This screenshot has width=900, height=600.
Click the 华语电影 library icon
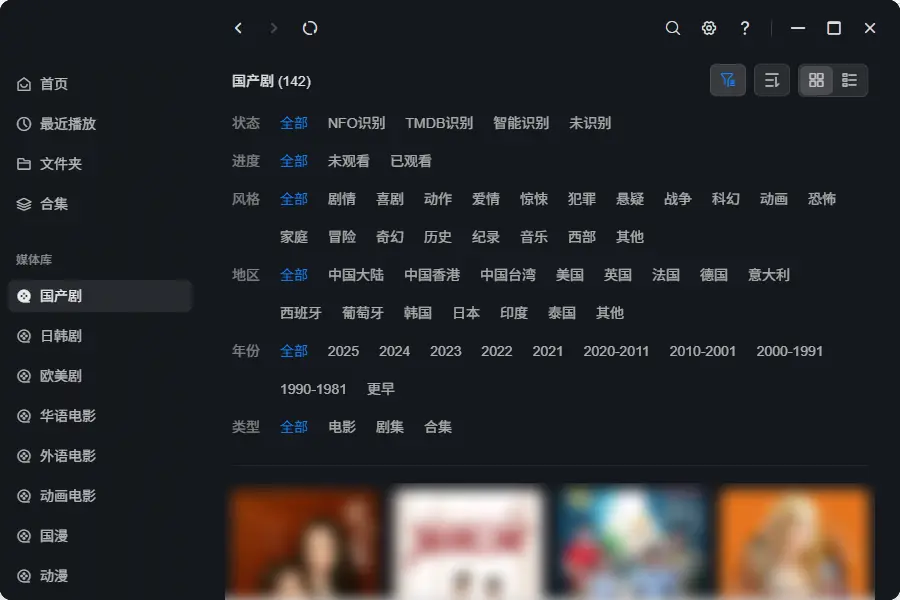click(25, 416)
